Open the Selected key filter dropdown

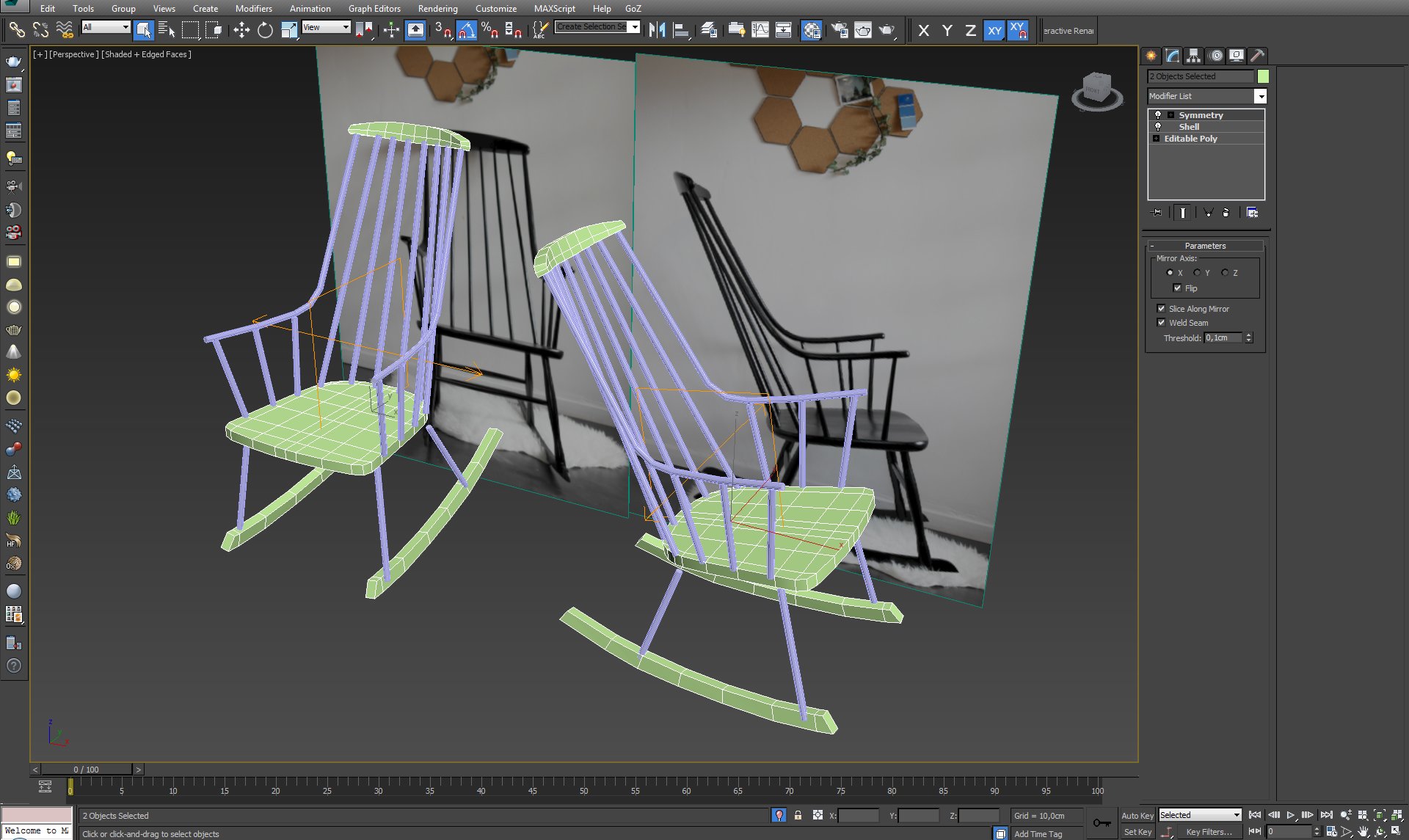(1200, 815)
